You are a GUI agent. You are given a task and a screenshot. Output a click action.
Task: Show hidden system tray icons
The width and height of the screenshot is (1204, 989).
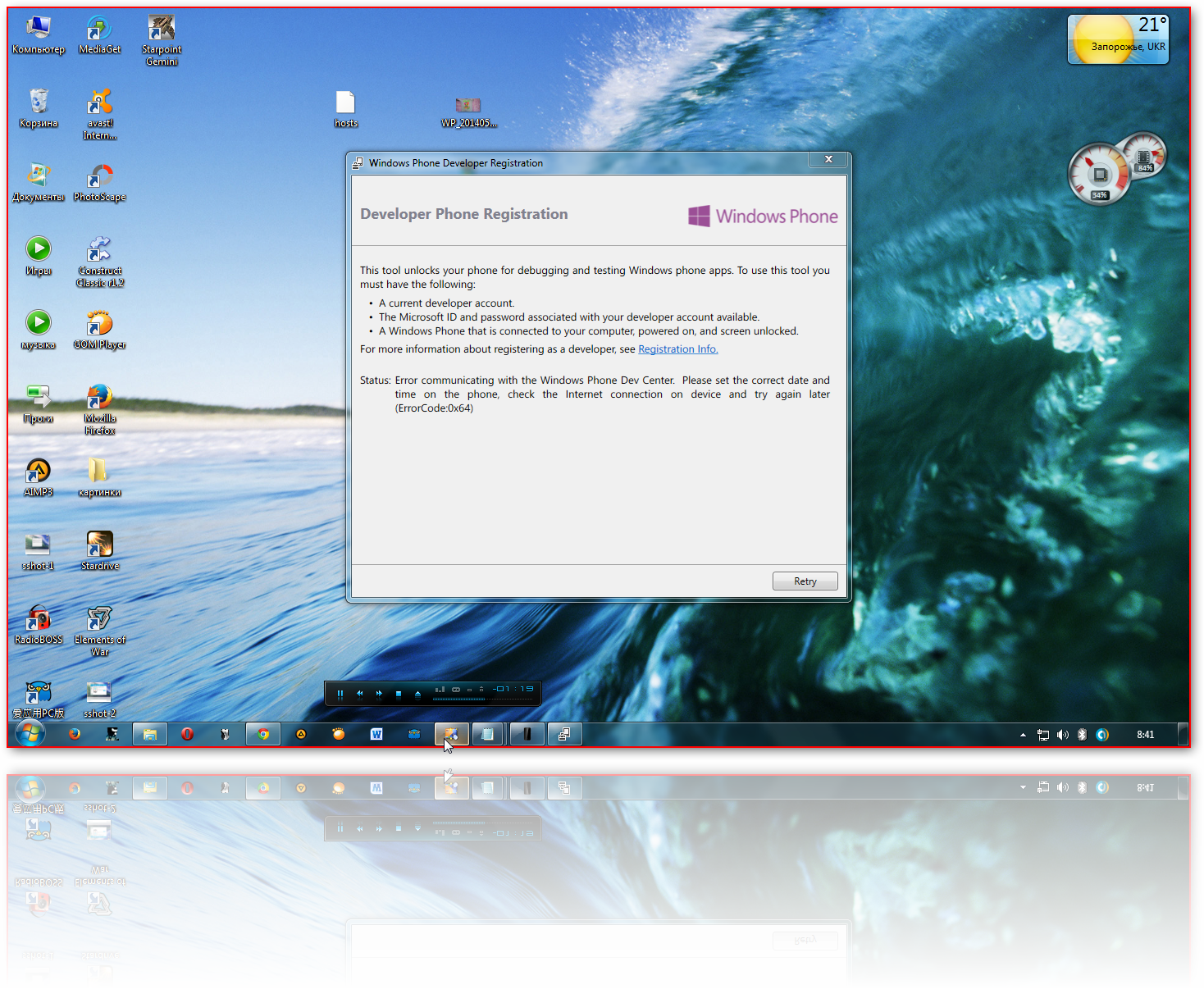pyautogui.click(x=1023, y=735)
